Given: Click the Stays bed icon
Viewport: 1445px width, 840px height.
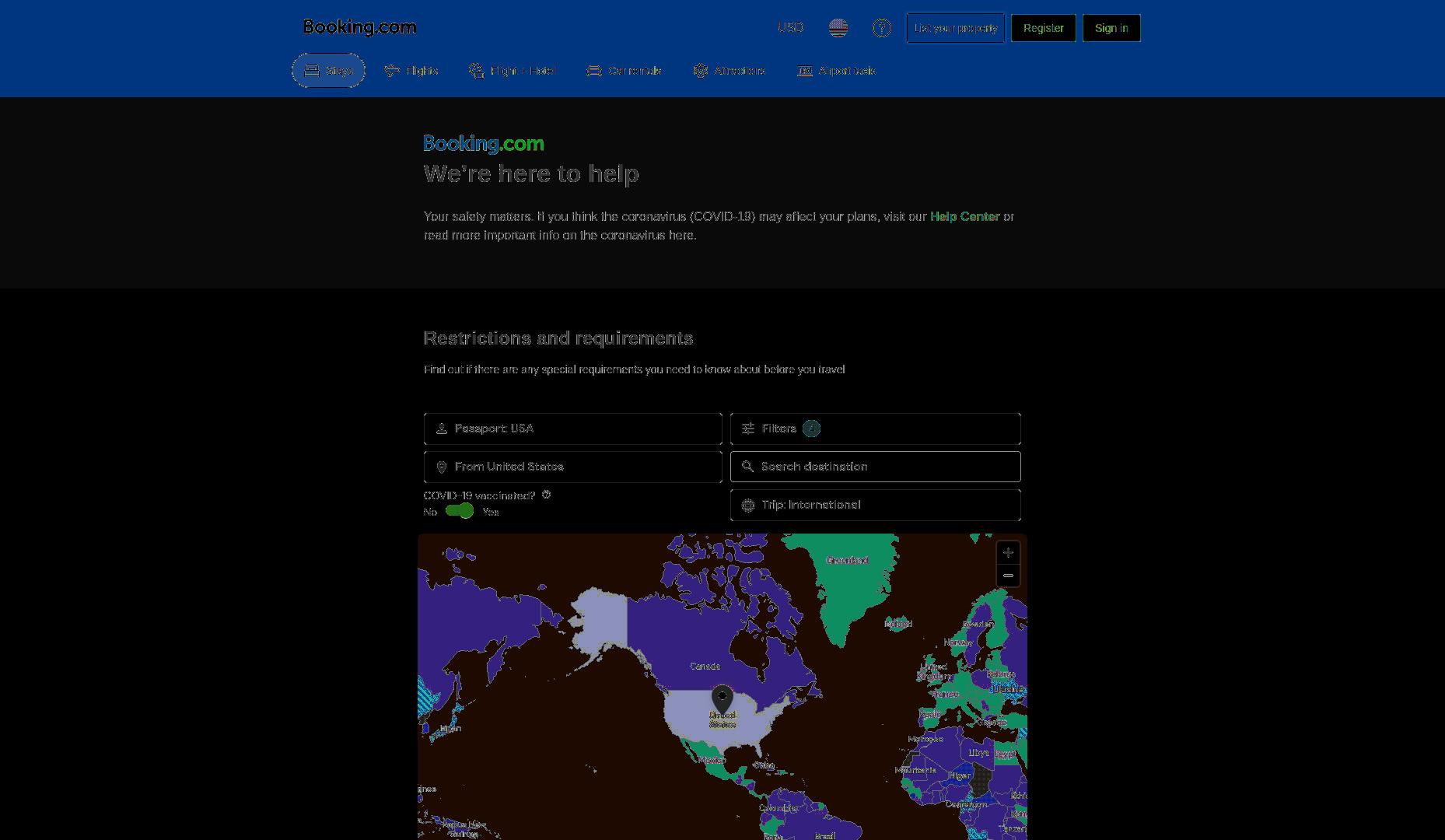Looking at the screenshot, I should click(x=312, y=71).
